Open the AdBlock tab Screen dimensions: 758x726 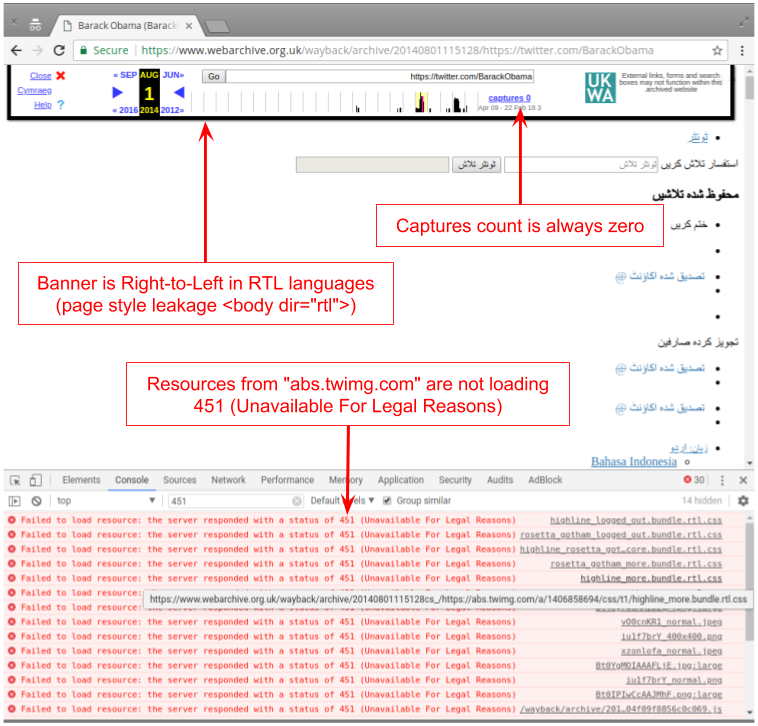click(x=545, y=480)
